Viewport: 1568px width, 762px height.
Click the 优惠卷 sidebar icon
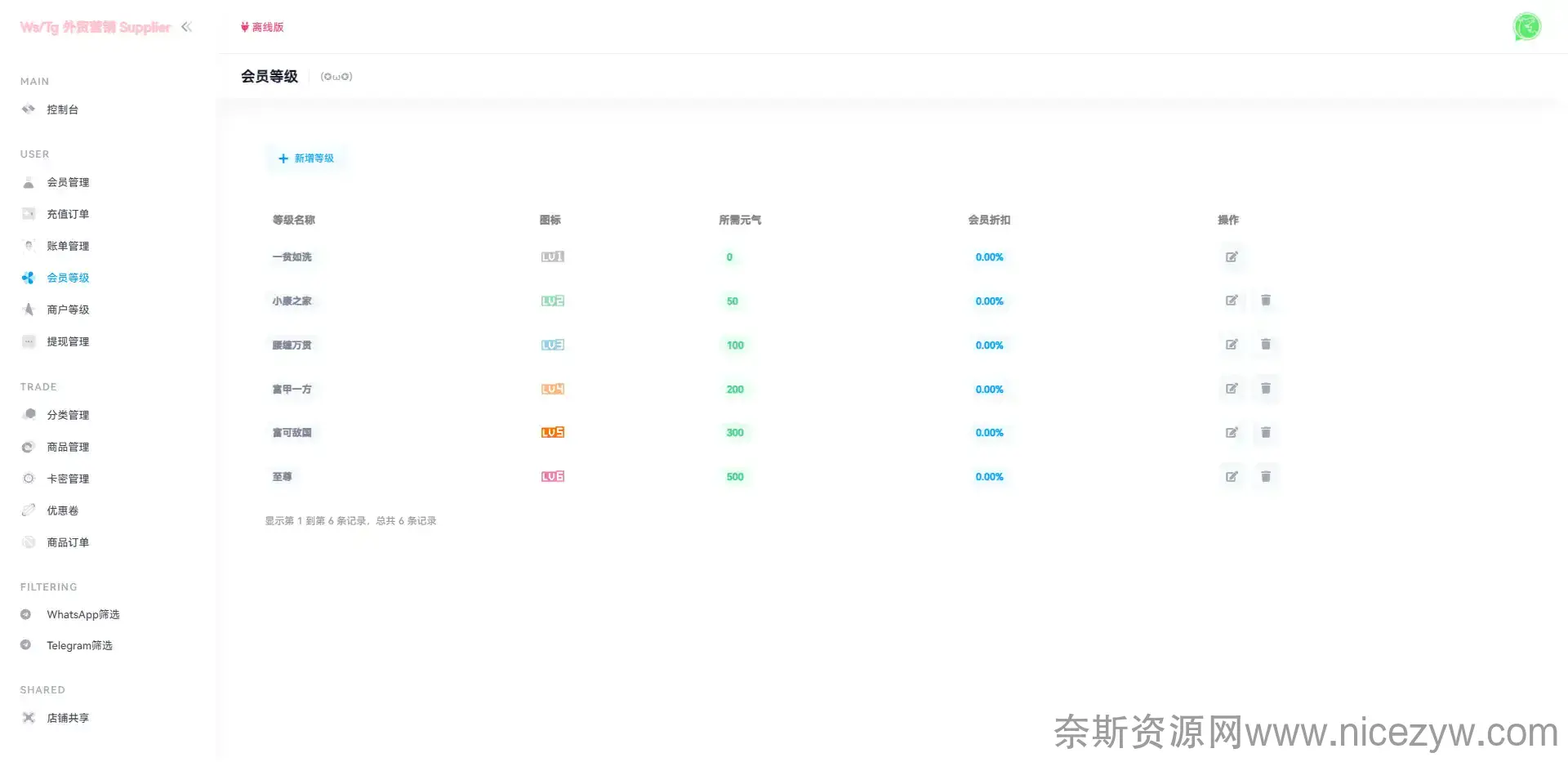coord(29,510)
